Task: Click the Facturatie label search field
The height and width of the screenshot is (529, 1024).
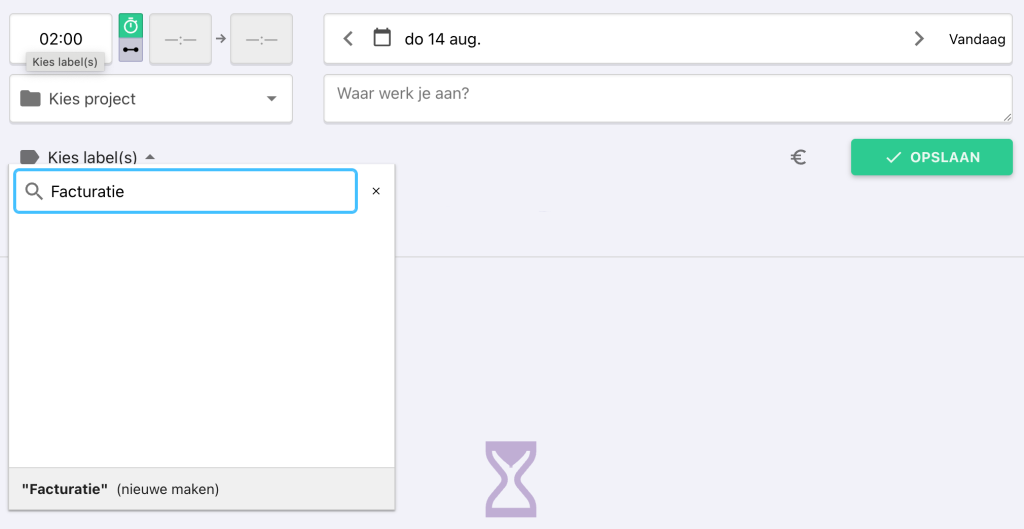Action: [200, 191]
